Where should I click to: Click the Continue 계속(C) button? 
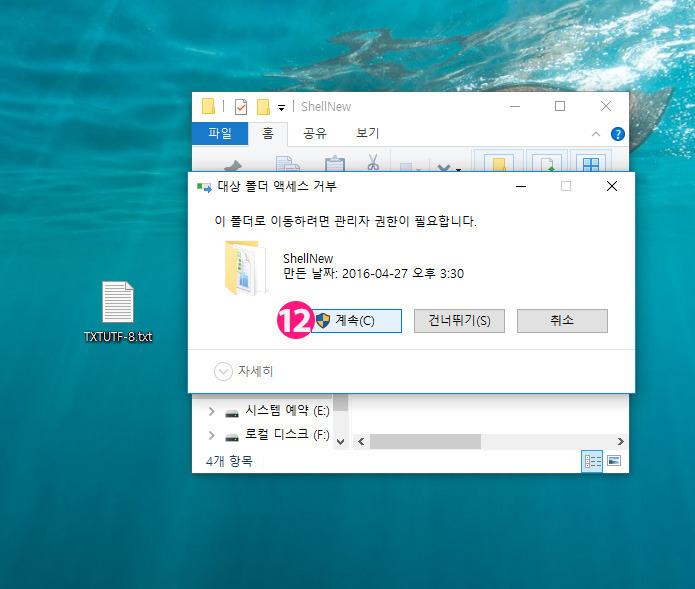pyautogui.click(x=357, y=320)
